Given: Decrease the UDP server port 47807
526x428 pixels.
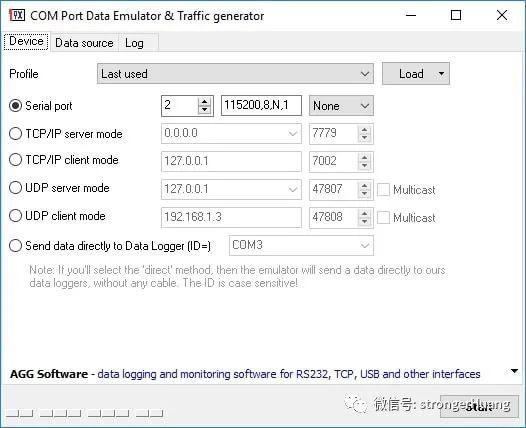Looking at the screenshot, I should pyautogui.click(x=364, y=194).
